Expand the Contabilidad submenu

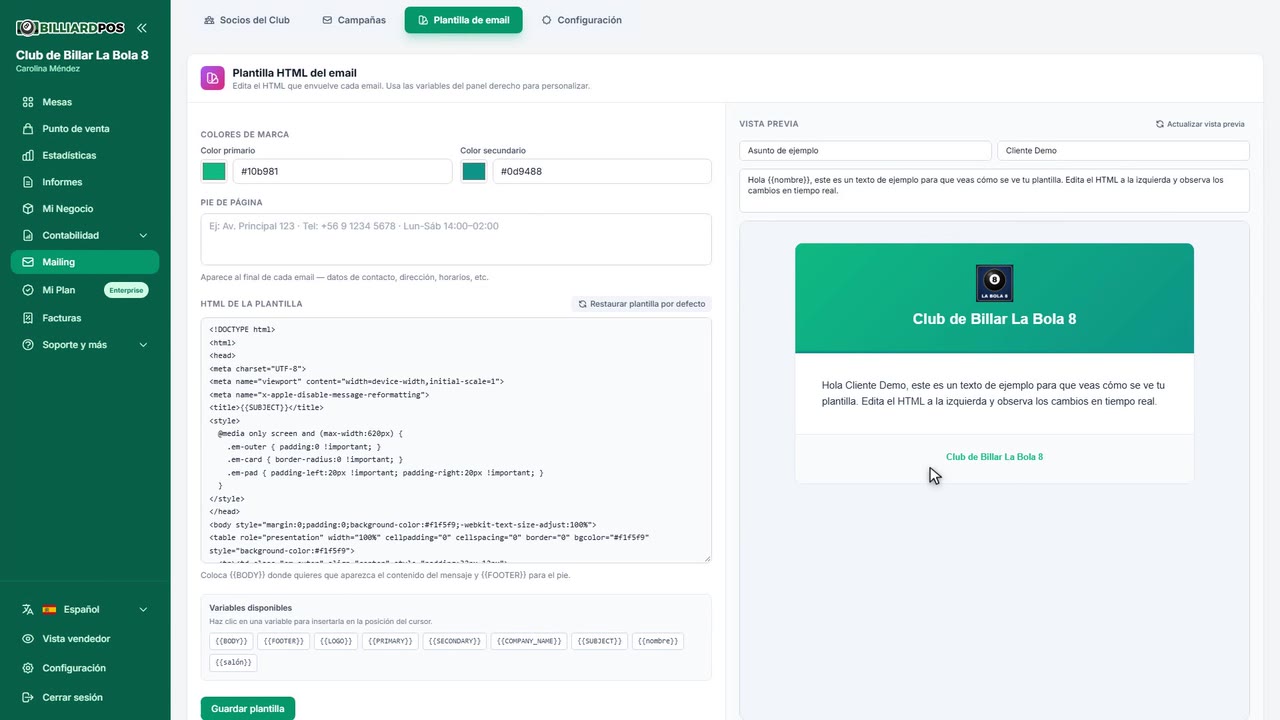[143, 236]
